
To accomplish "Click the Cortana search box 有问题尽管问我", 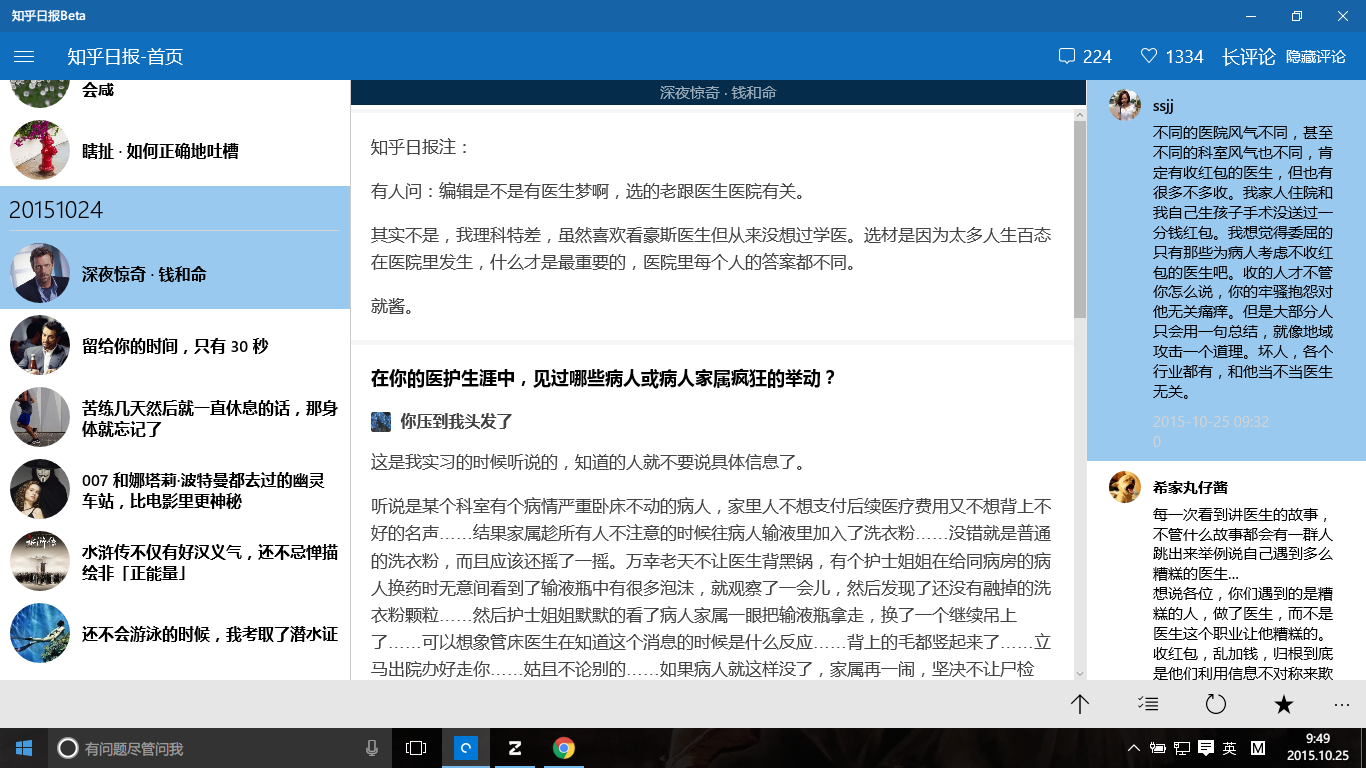I will pyautogui.click(x=220, y=748).
